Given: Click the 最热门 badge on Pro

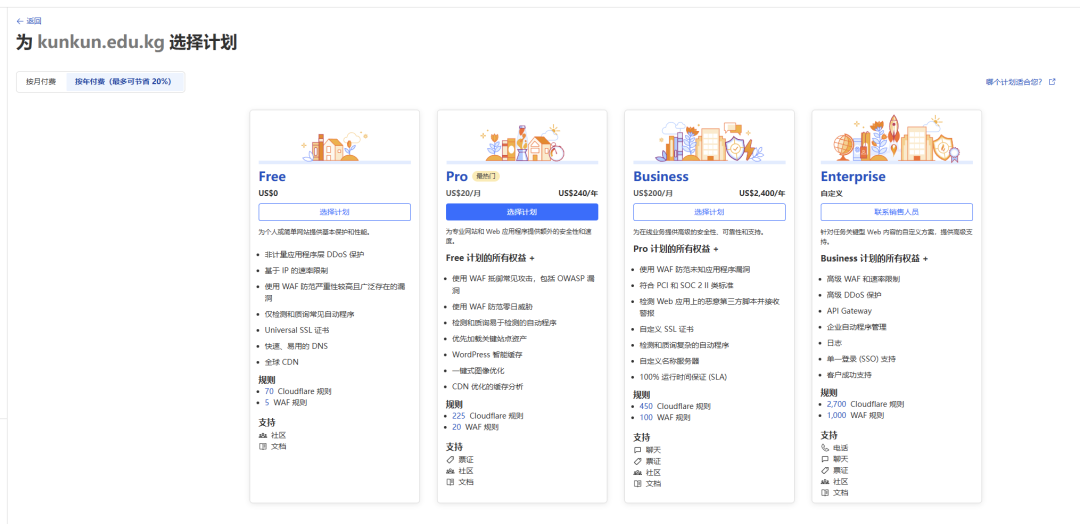Looking at the screenshot, I should coord(486,176).
